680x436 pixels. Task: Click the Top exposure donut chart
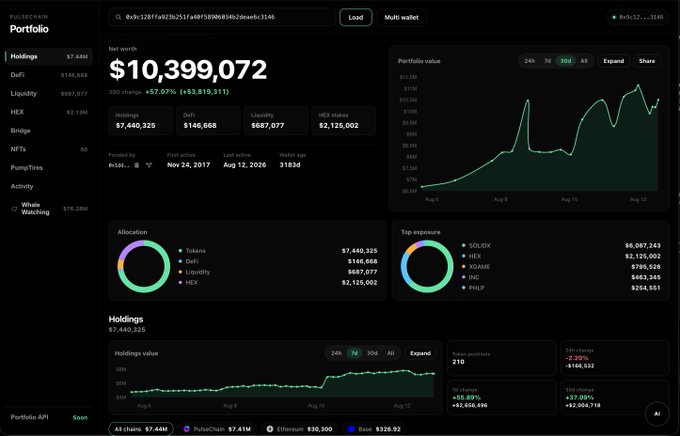point(427,266)
